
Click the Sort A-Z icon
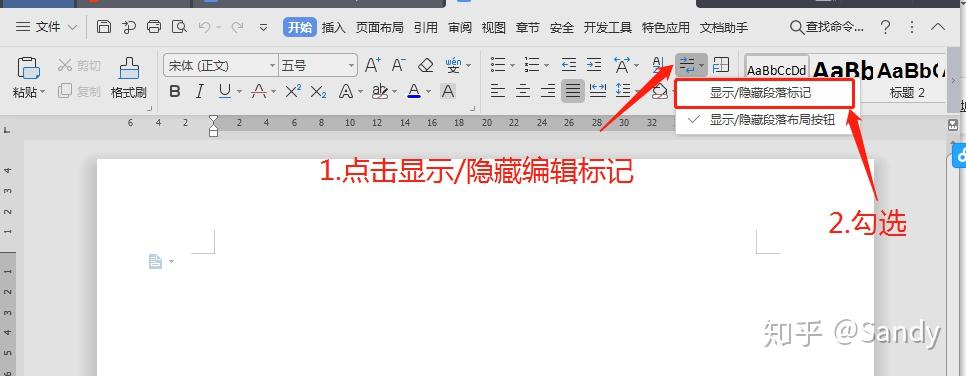pyautogui.click(x=659, y=64)
